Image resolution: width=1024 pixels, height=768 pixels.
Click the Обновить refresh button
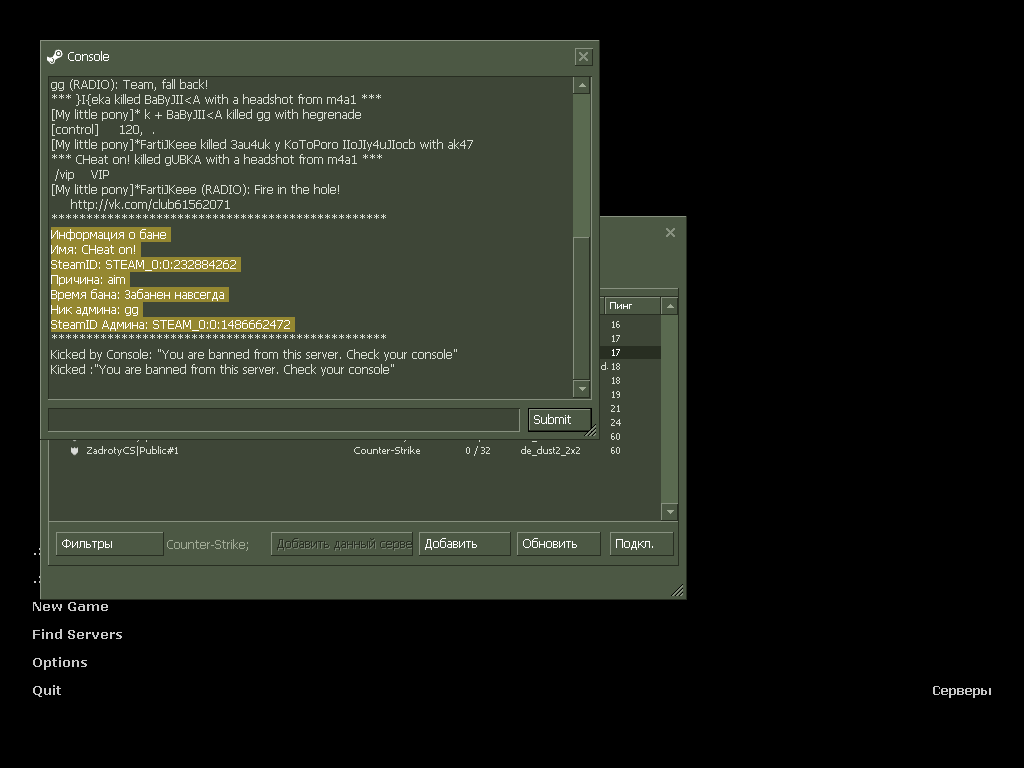pyautogui.click(x=558, y=544)
